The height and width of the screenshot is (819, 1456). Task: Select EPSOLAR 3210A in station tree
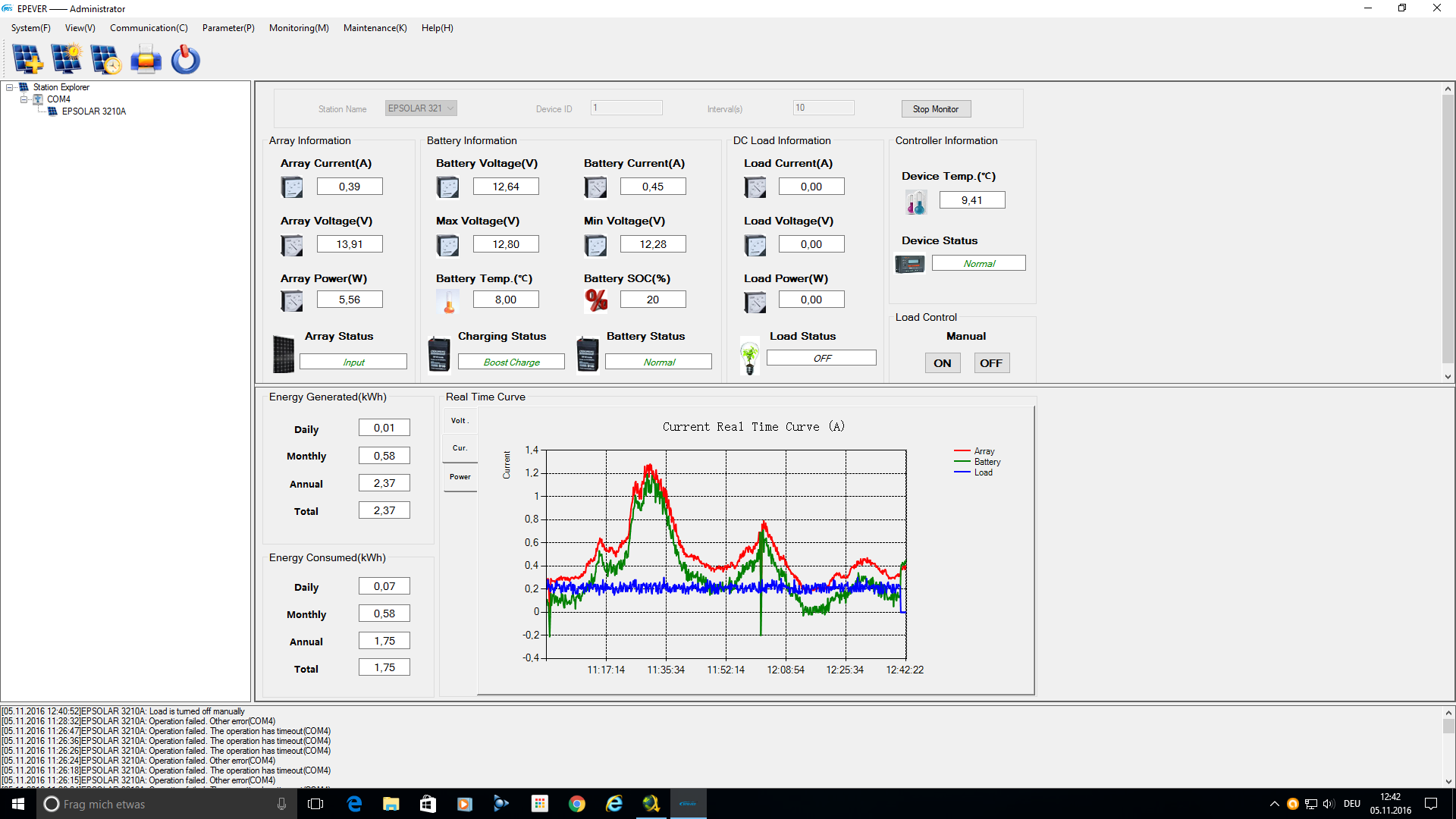point(93,111)
